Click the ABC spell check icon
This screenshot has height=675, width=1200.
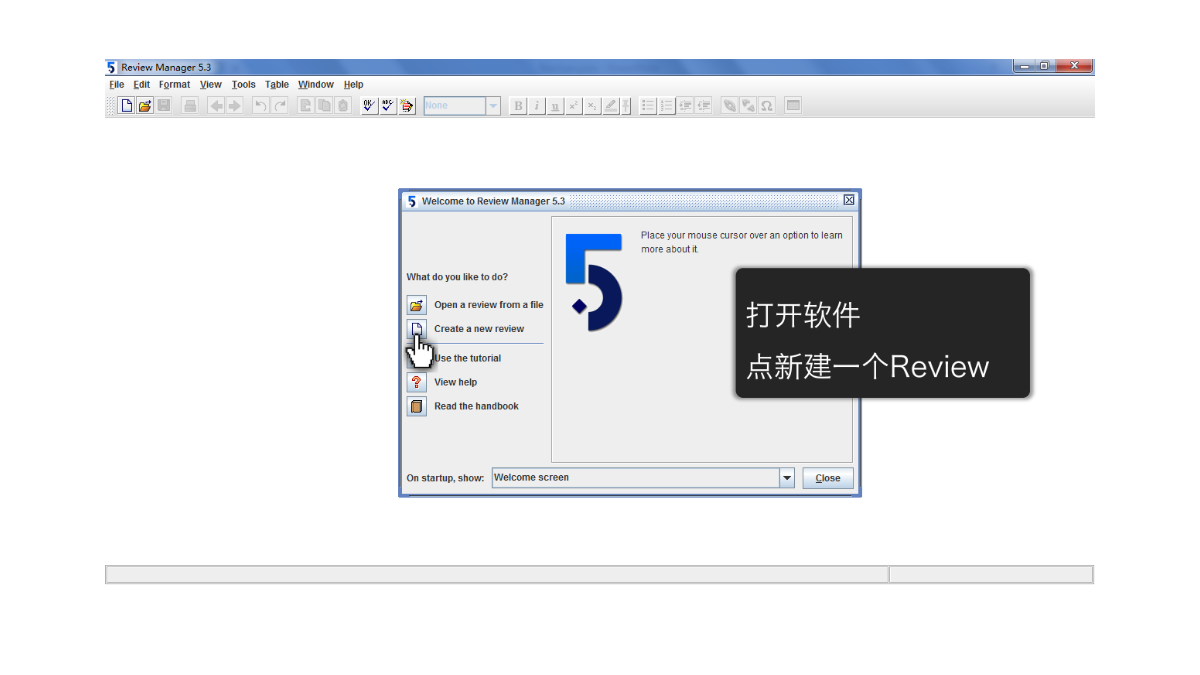pos(388,105)
